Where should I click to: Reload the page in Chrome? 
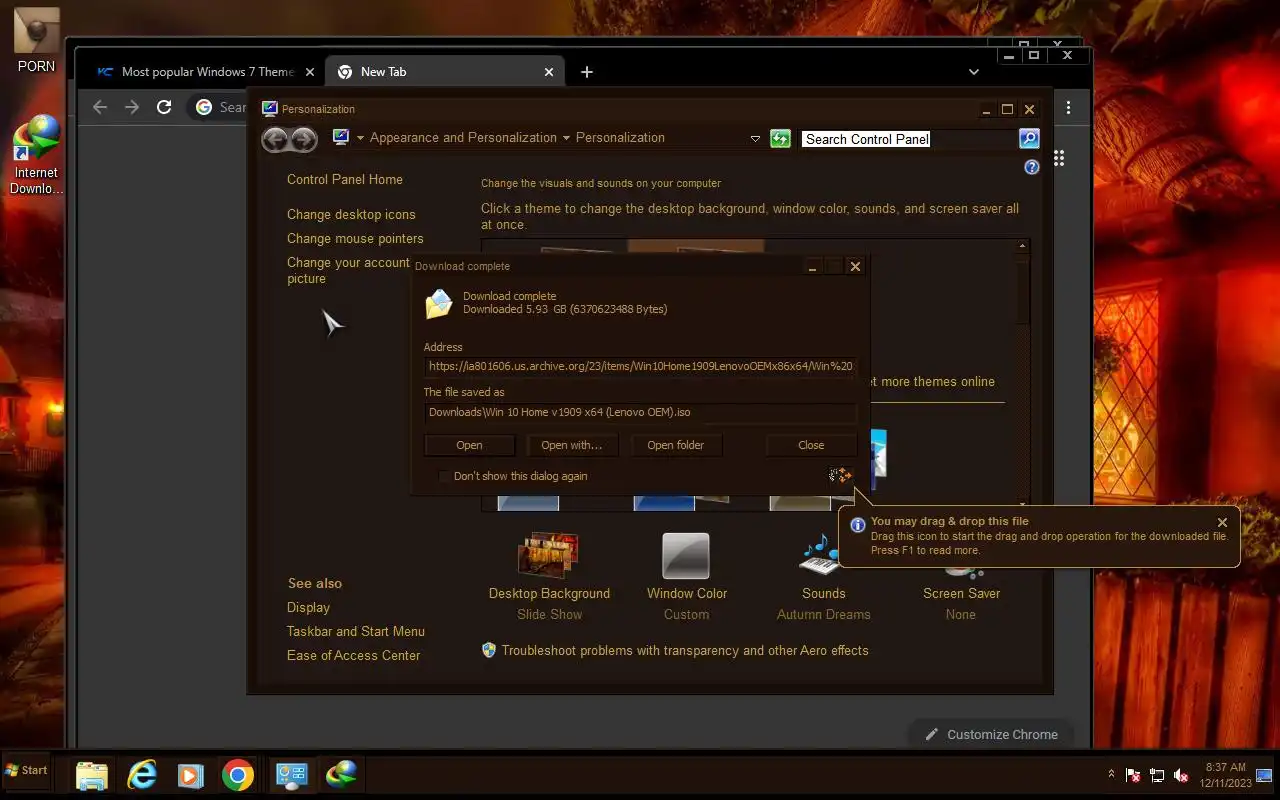pos(164,107)
